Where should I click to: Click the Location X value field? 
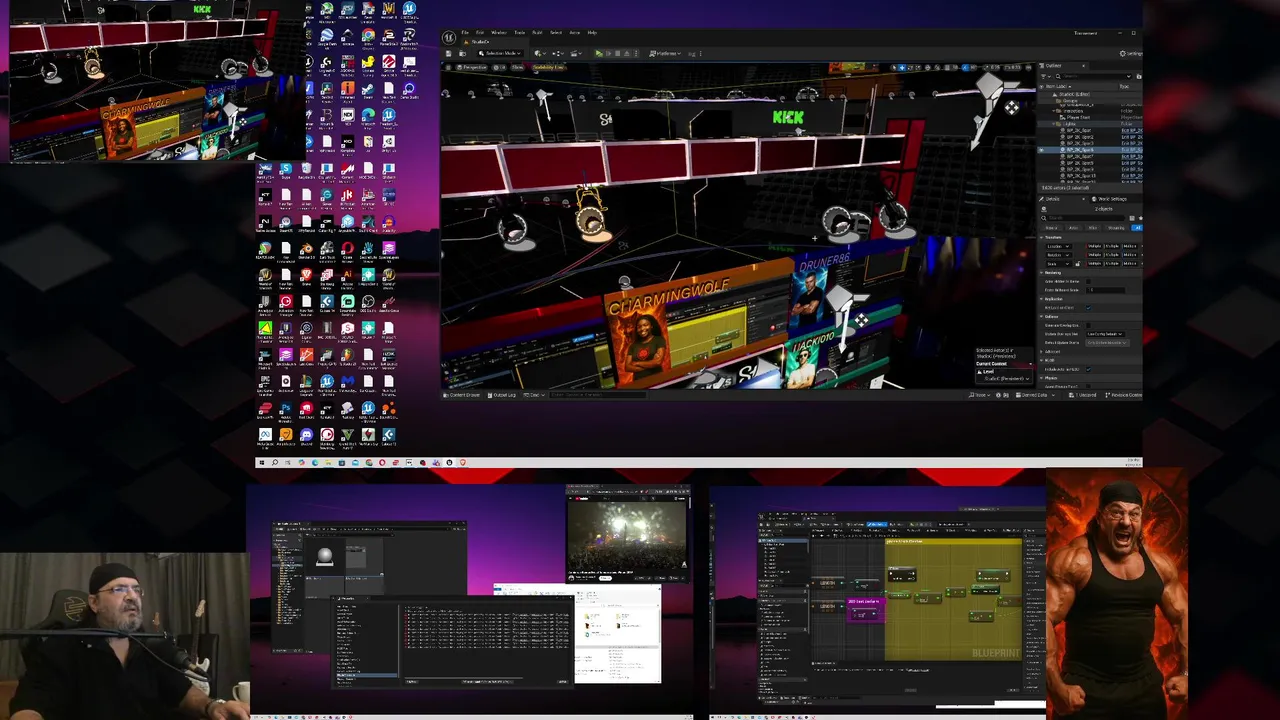[x=1095, y=246]
